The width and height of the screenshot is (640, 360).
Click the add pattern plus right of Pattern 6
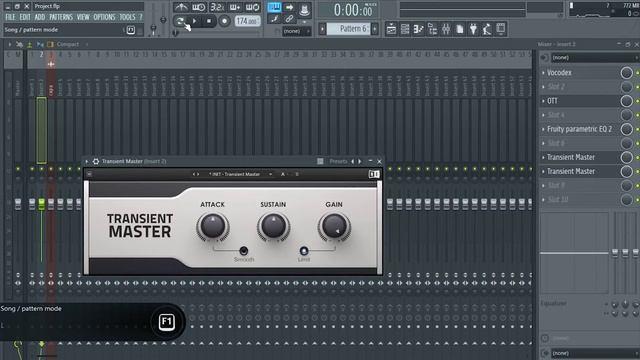375,29
